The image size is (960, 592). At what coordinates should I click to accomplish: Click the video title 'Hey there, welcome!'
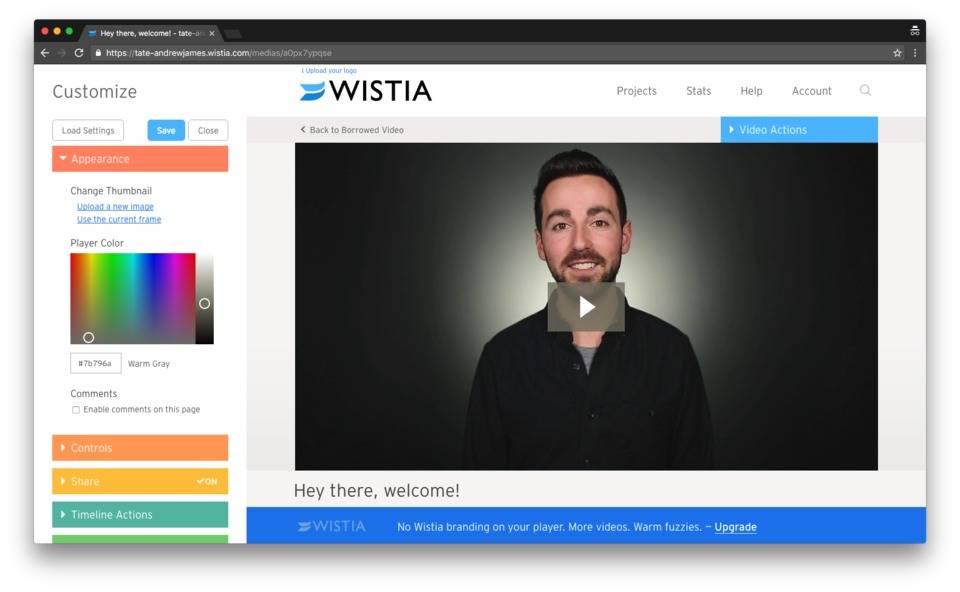(377, 490)
